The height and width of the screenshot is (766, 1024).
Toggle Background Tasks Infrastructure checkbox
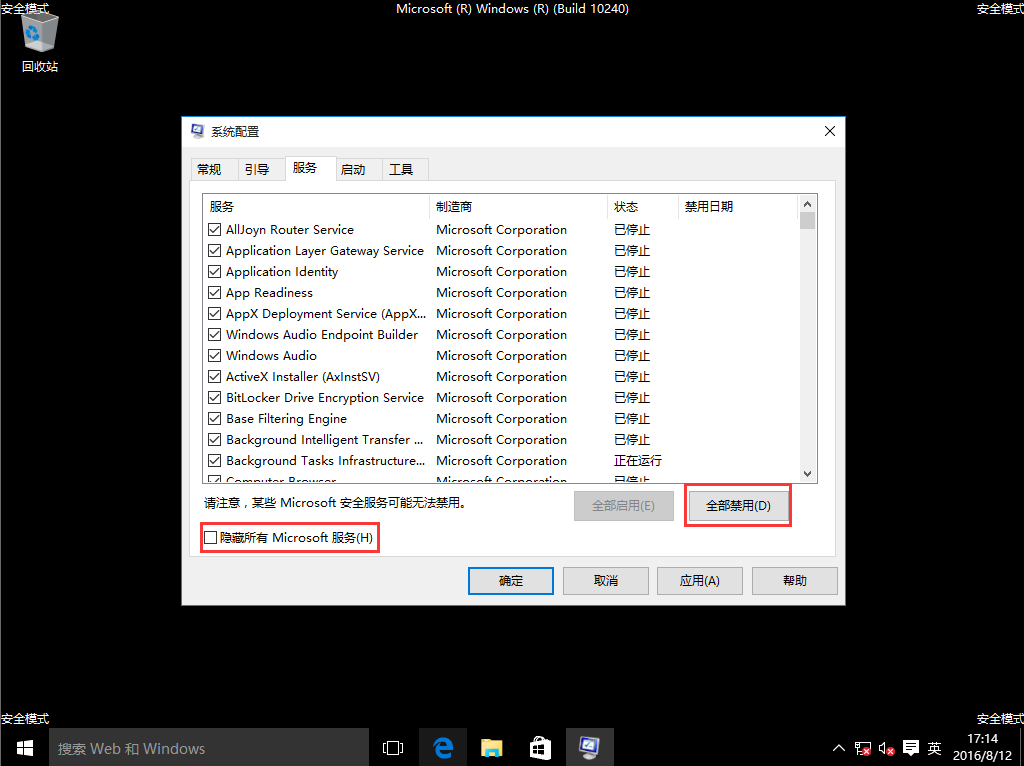point(214,460)
